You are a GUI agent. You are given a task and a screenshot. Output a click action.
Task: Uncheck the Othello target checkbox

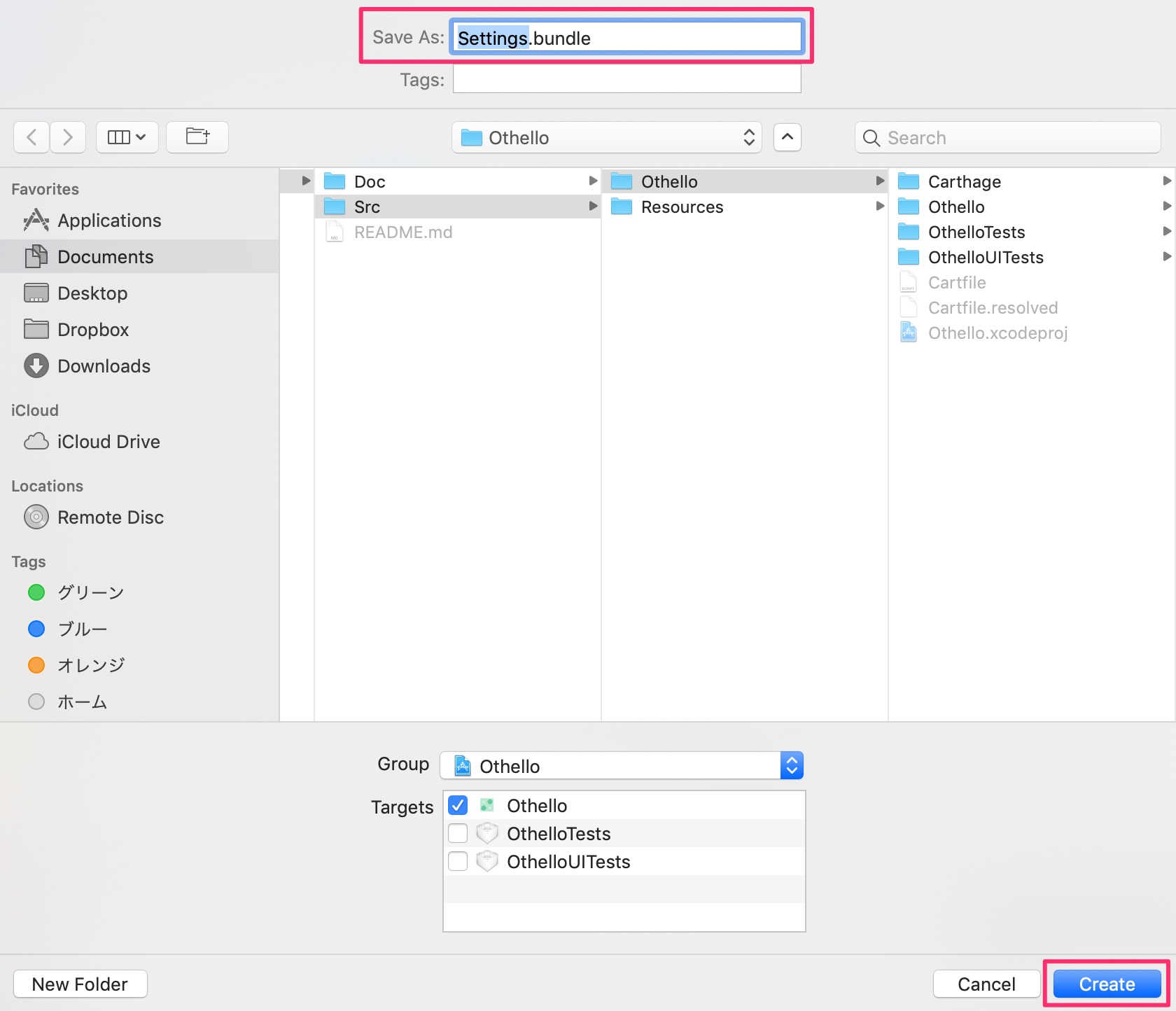coord(458,804)
